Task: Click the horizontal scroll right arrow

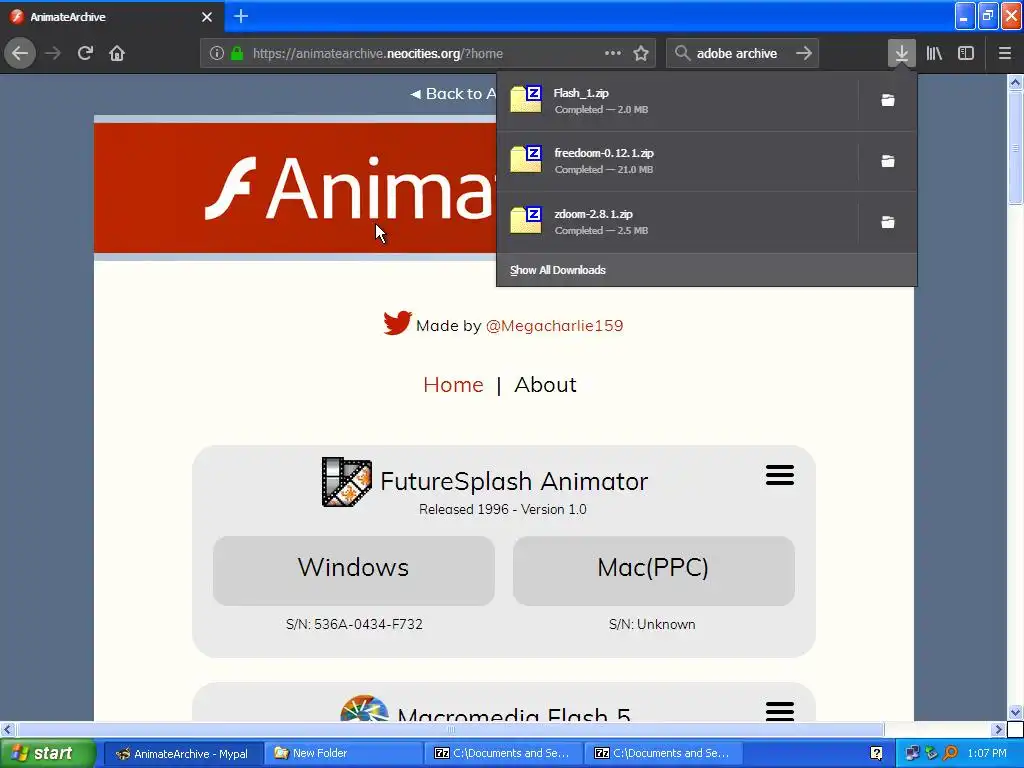Action: click(997, 729)
